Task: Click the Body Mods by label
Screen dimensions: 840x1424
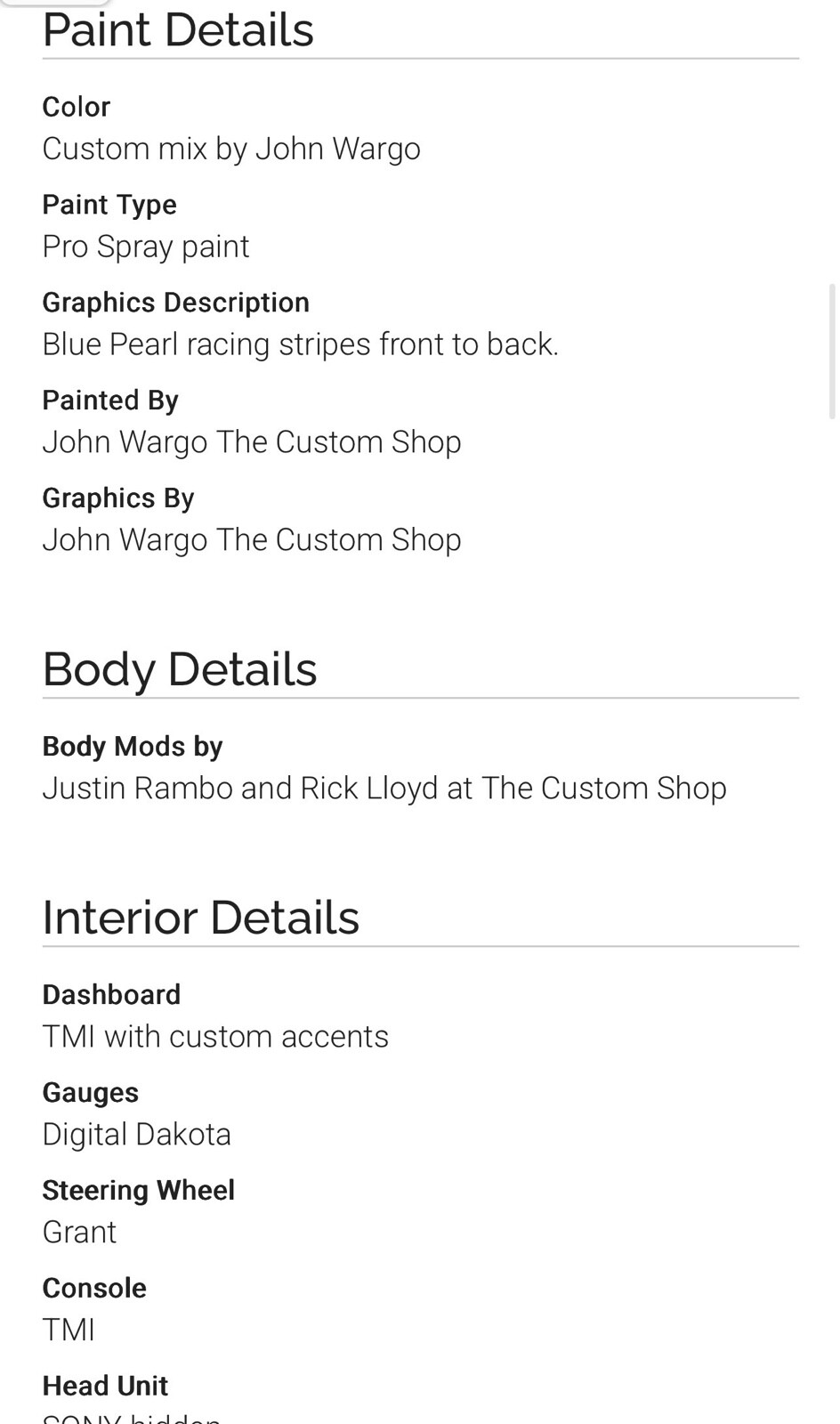Action: pos(133,746)
